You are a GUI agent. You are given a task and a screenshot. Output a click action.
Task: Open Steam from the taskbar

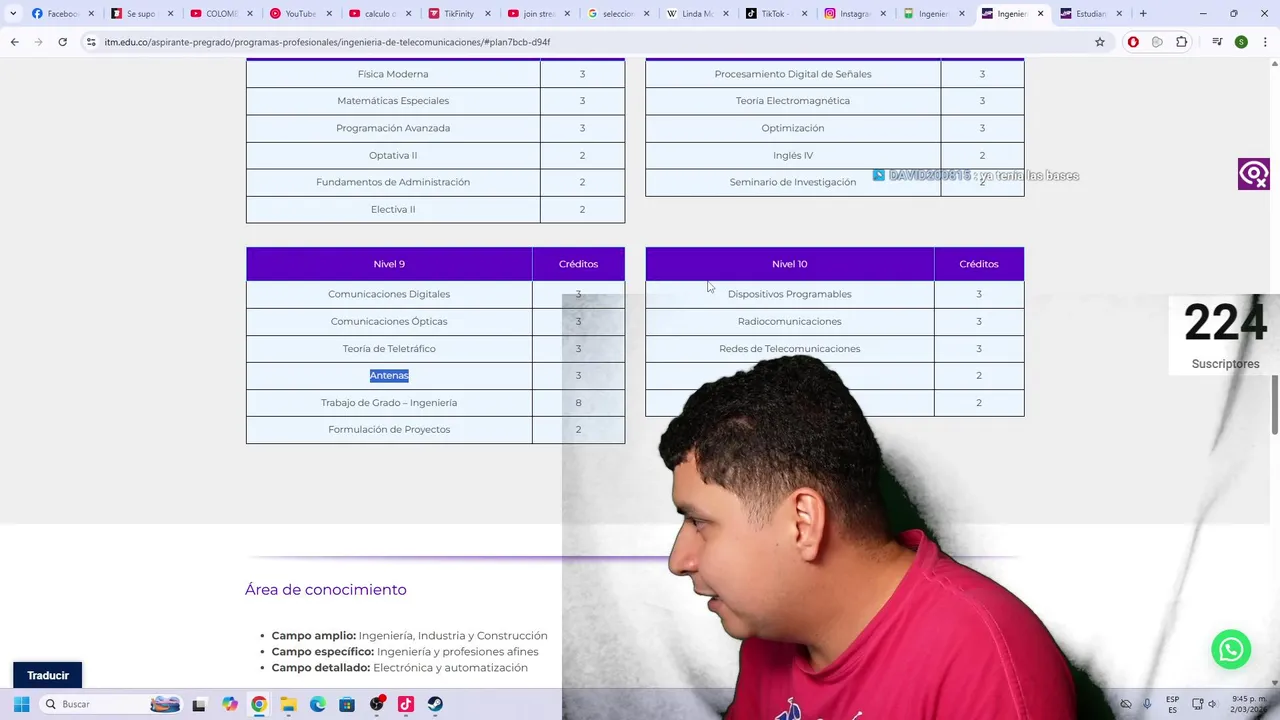[x=436, y=704]
